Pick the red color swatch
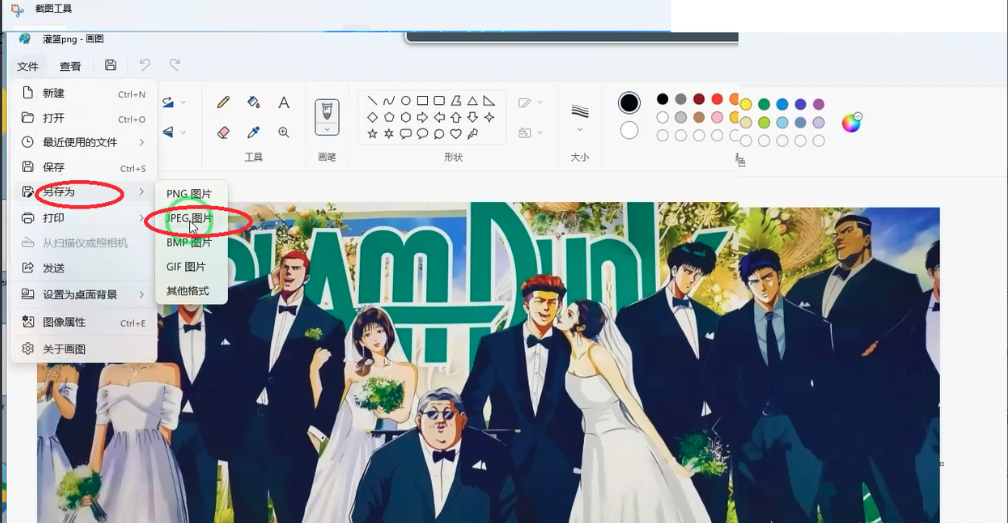 click(717, 99)
